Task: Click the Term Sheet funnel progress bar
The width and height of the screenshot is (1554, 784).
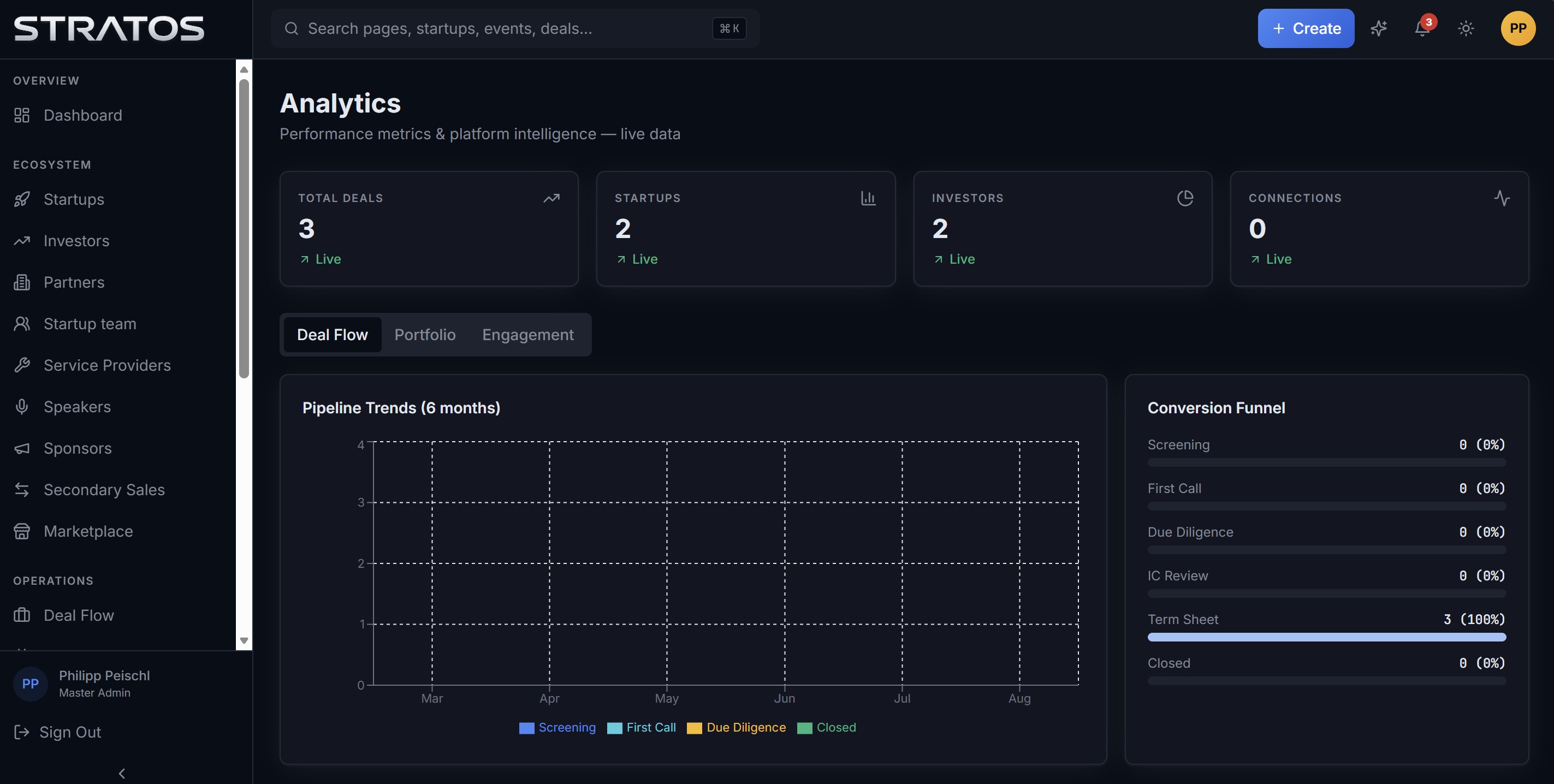Action: point(1326,637)
